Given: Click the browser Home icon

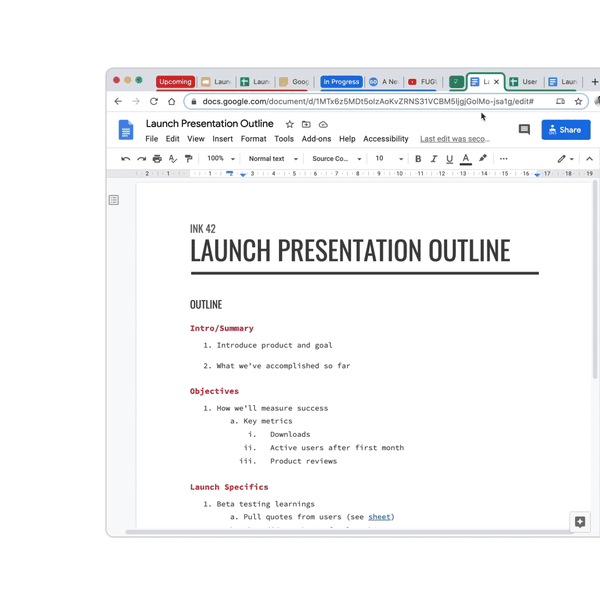Looking at the screenshot, I should tap(171, 101).
